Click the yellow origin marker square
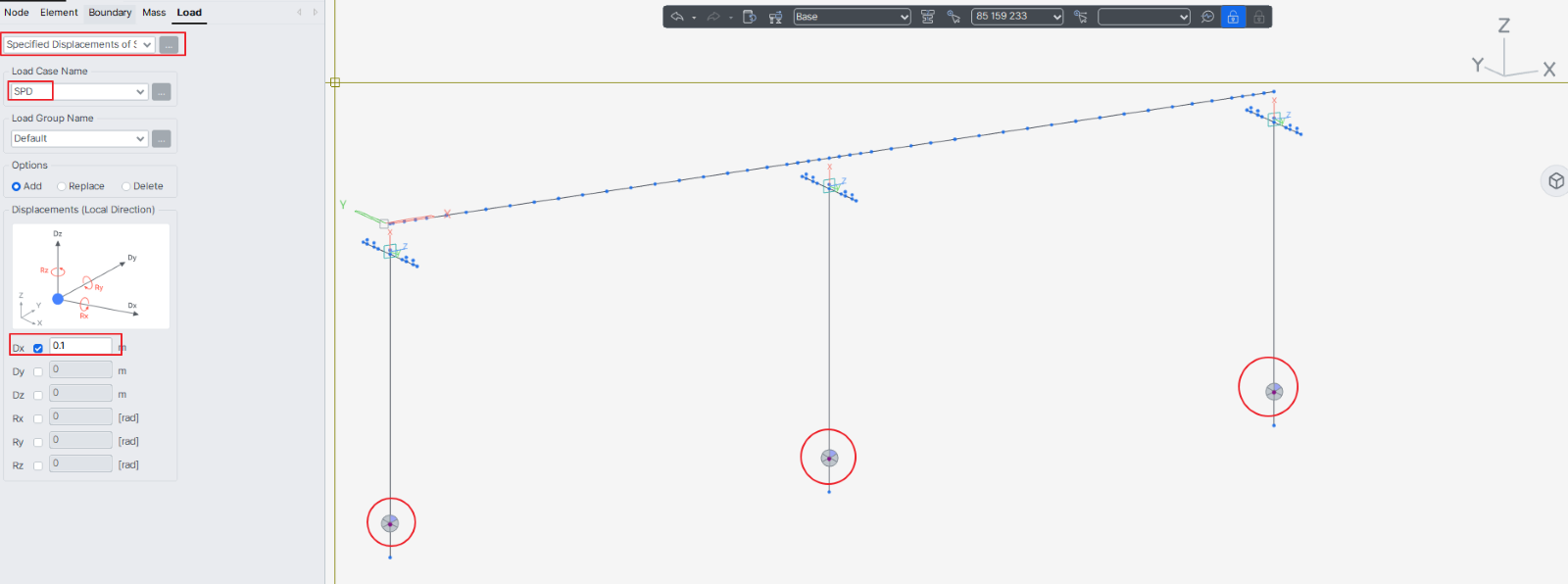 pyautogui.click(x=335, y=82)
